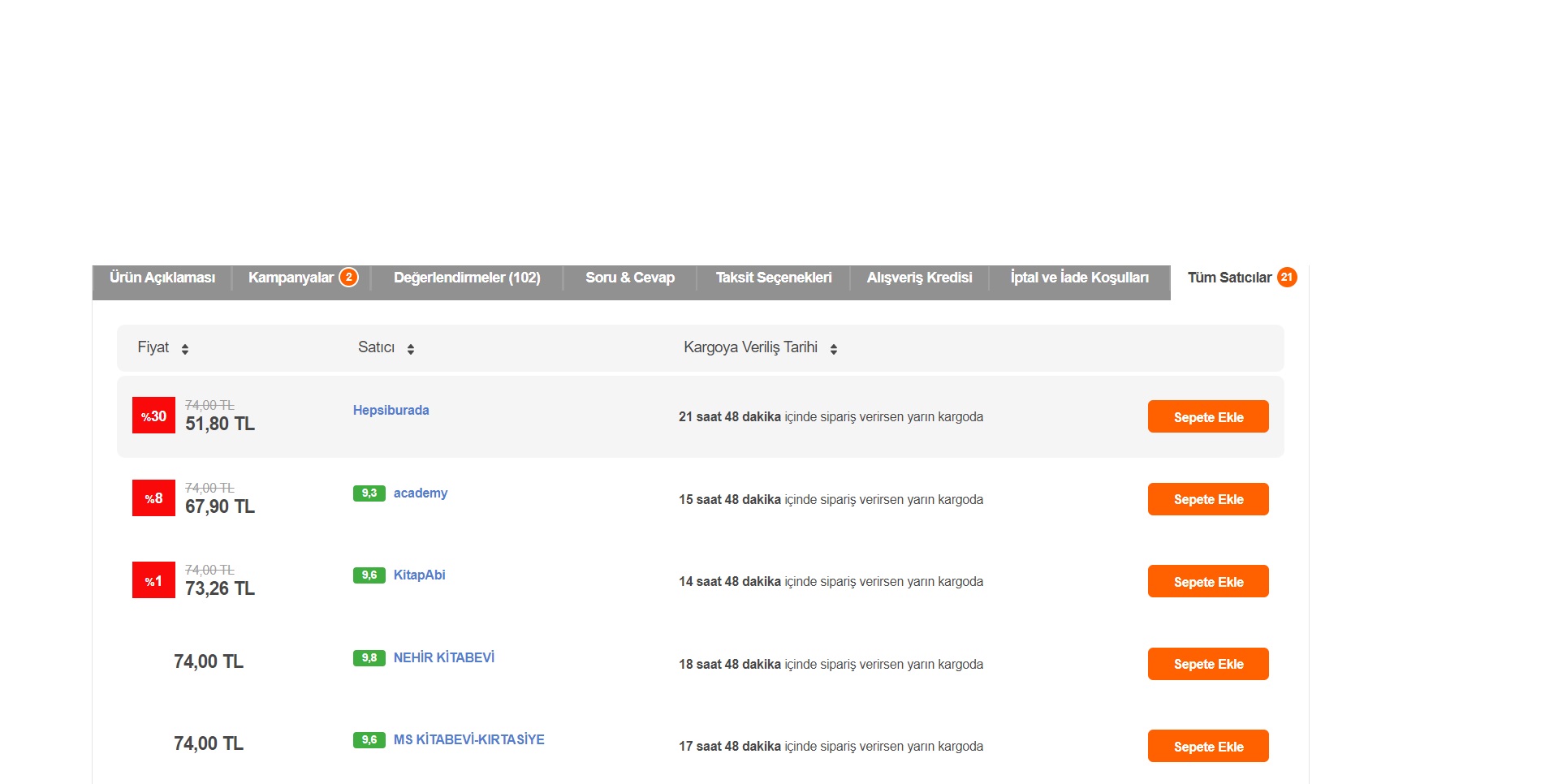Click the '14 saat 48 dakika' shipping text
1541x784 pixels.
pyautogui.click(x=730, y=582)
